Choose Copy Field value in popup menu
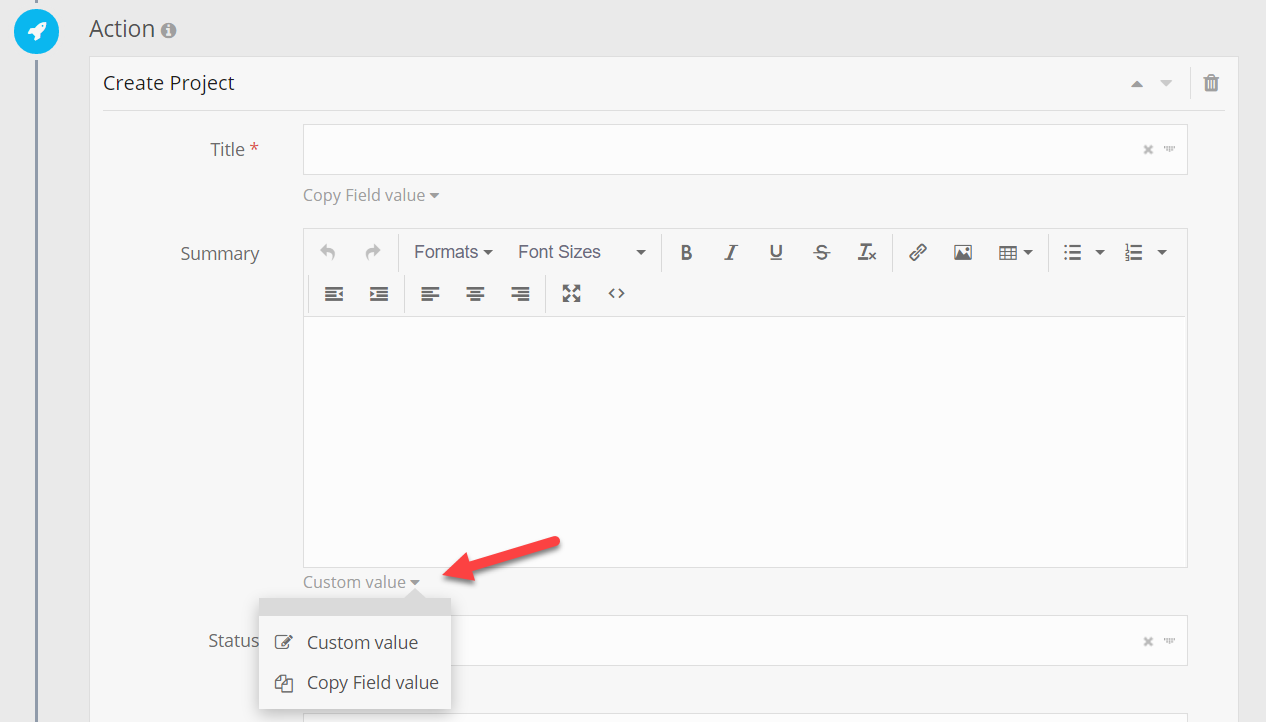The height and width of the screenshot is (722, 1266). [372, 683]
